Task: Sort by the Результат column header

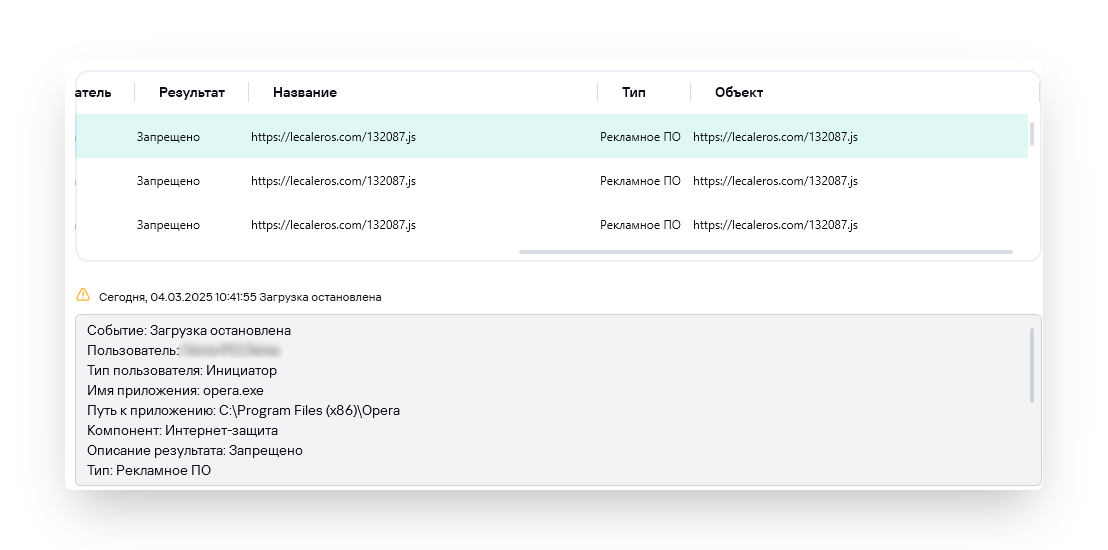Action: [x=191, y=92]
